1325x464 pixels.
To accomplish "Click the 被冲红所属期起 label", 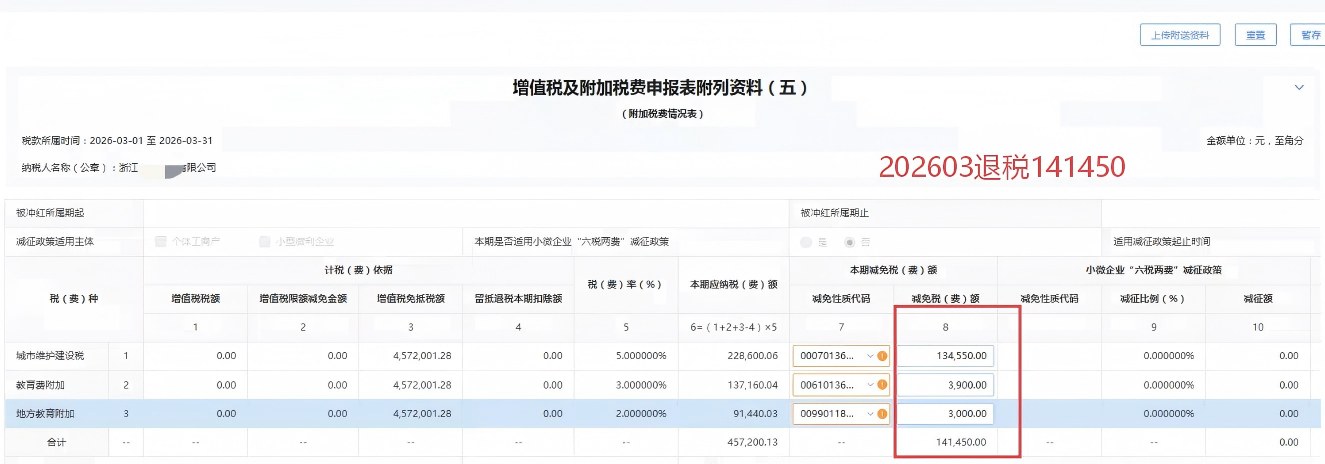I will (x=51, y=213).
